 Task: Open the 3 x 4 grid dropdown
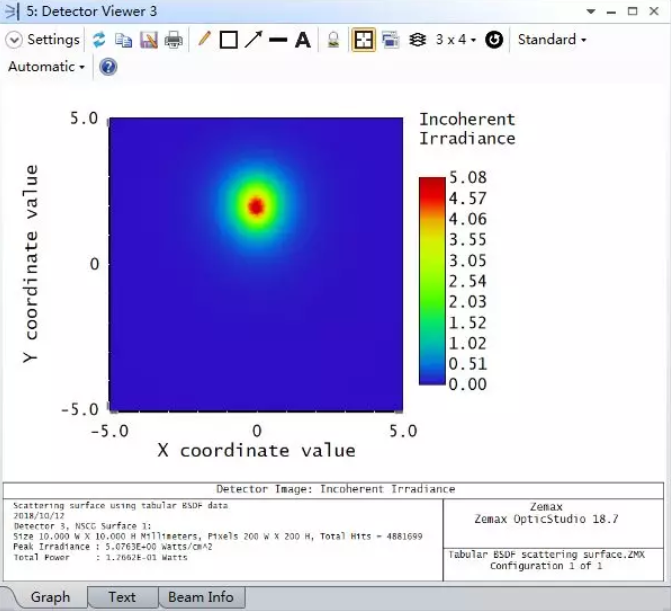[x=455, y=40]
